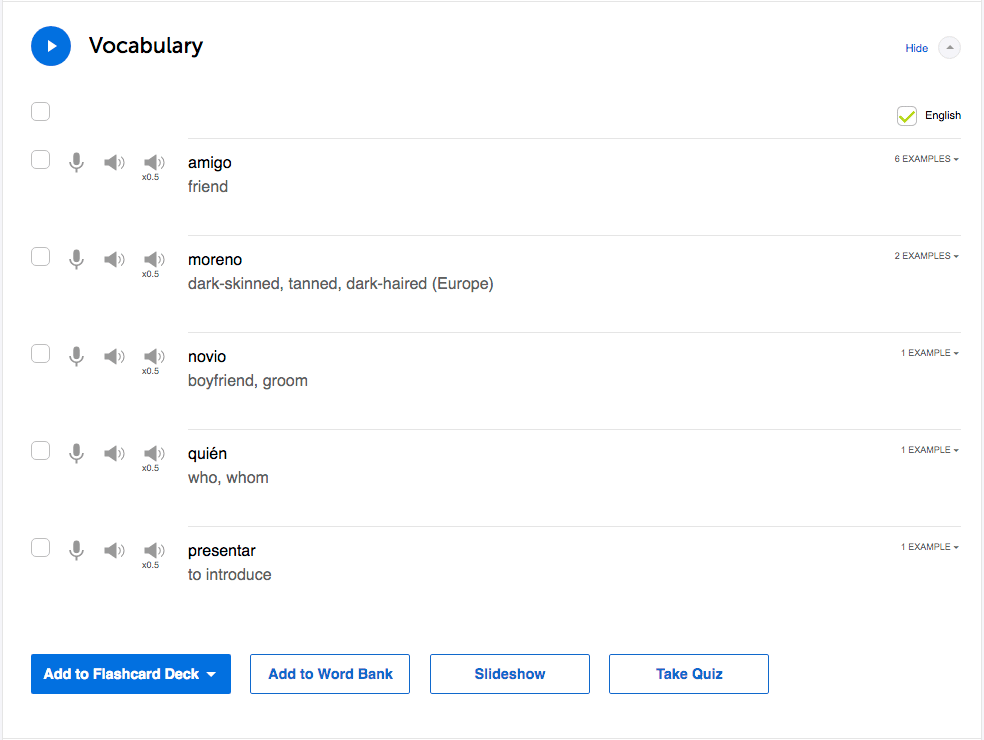Click the Take Quiz button
The image size is (984, 740).
coord(689,674)
